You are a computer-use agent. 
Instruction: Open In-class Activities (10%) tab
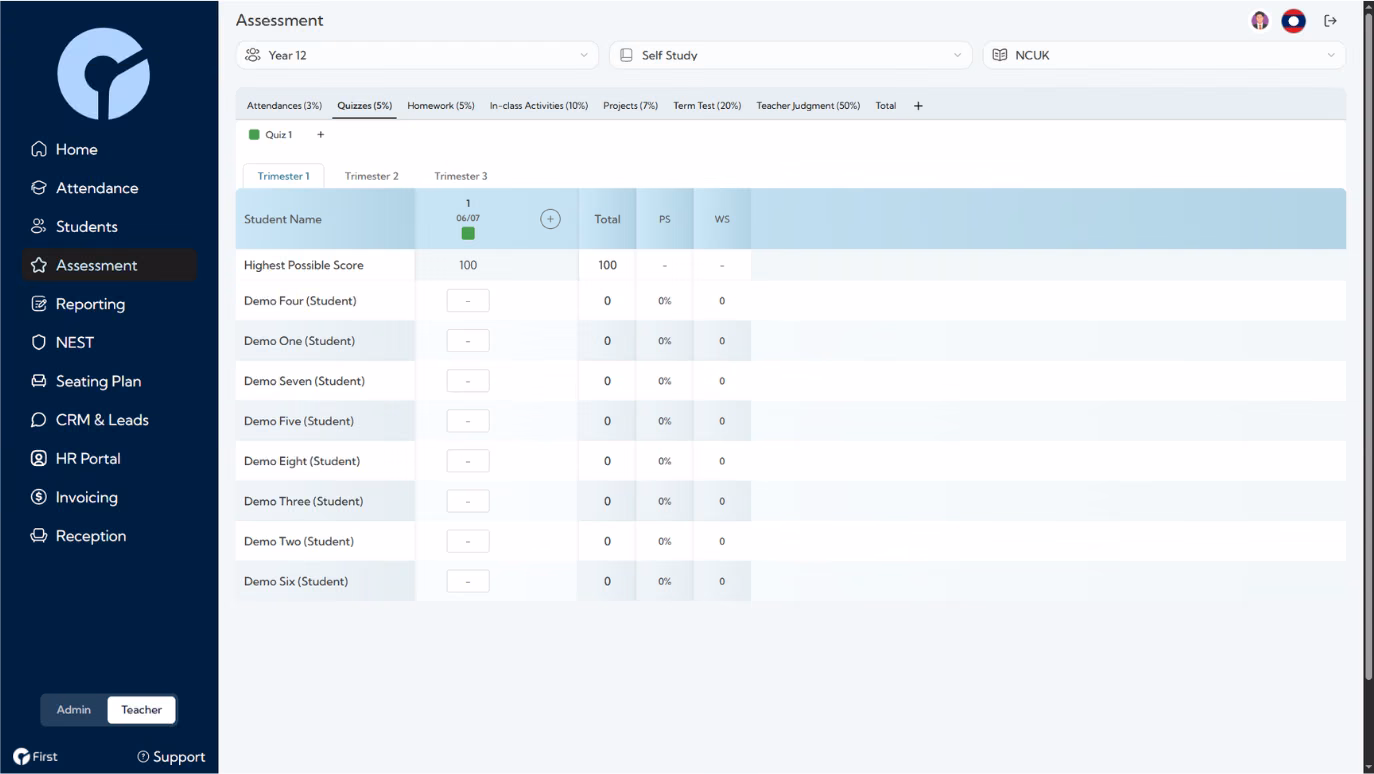coord(539,106)
